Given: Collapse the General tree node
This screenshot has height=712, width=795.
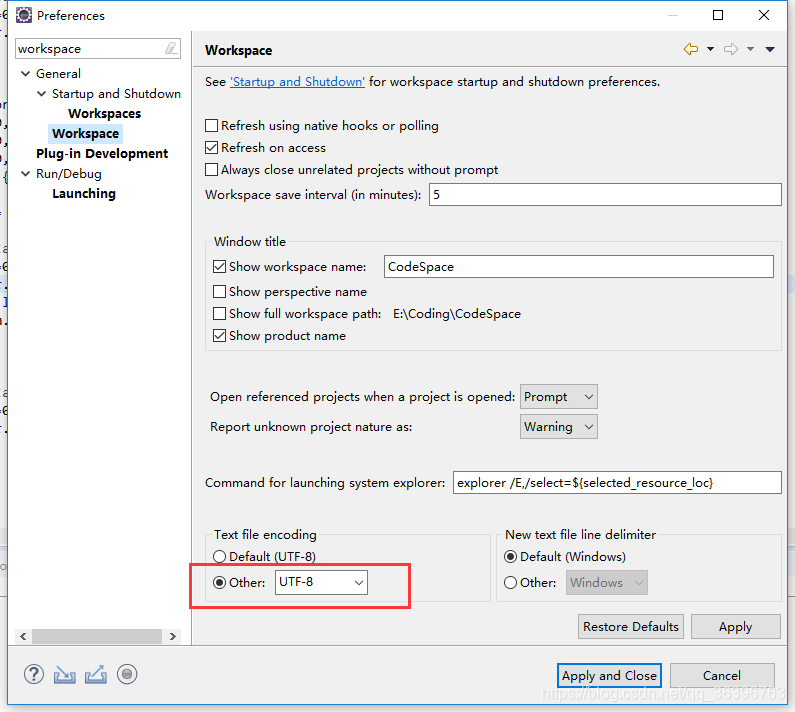Looking at the screenshot, I should coord(25,74).
